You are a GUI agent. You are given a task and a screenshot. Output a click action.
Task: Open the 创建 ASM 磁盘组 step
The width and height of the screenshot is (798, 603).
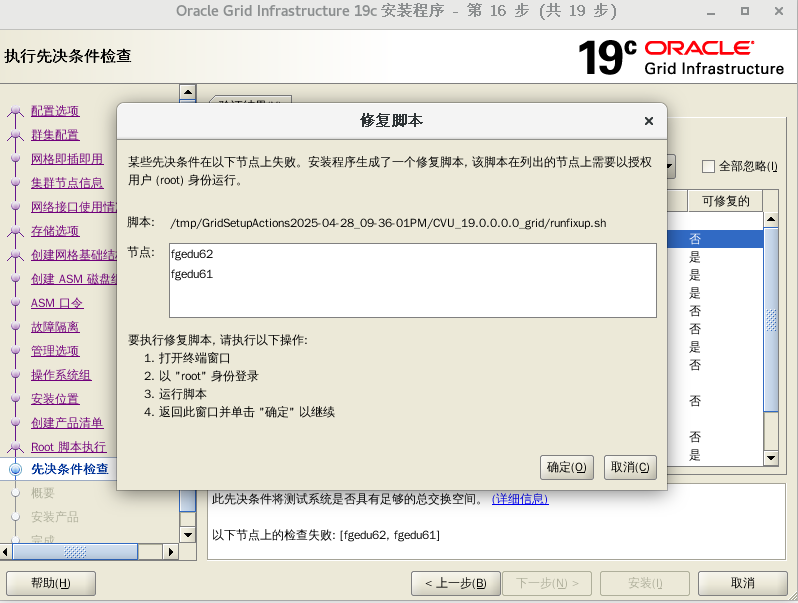74,279
